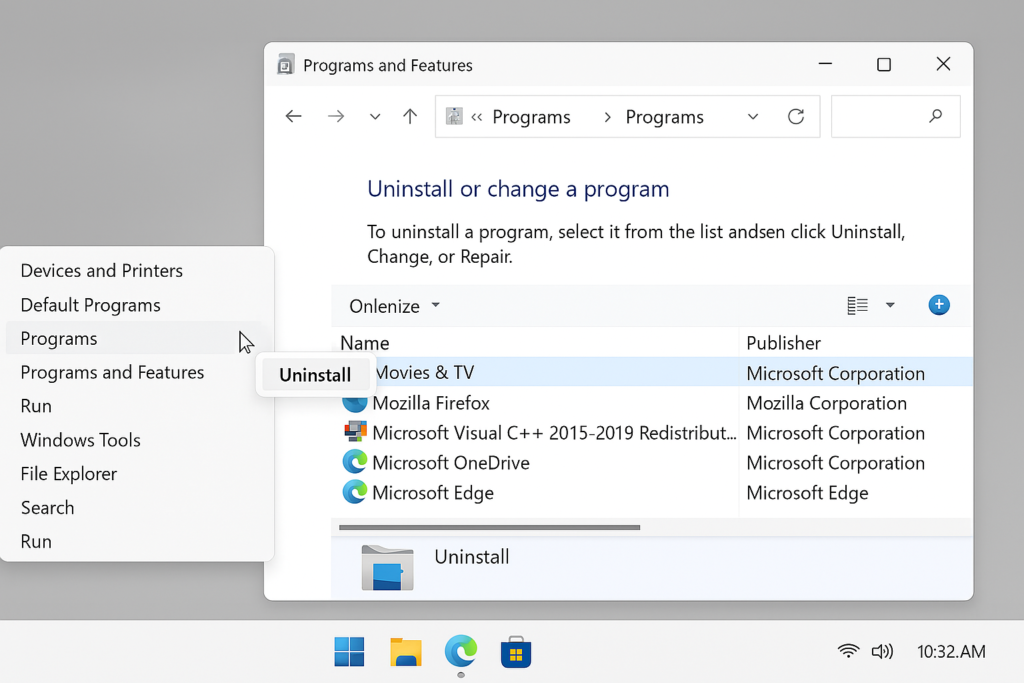
Task: Click the Microsoft OneDrive program icon
Action: pos(355,462)
